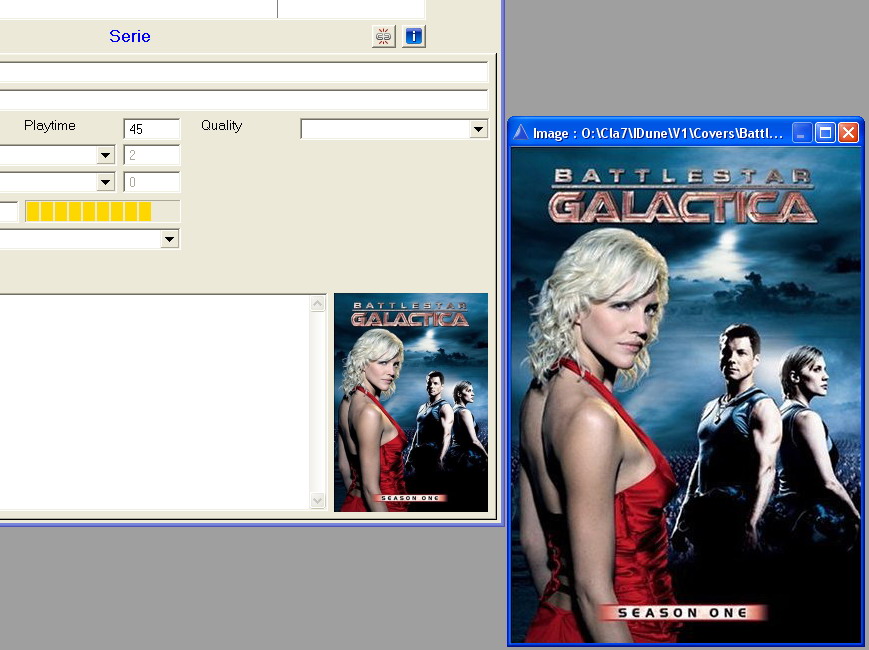Viewport: 869px width, 650px height.
Task: Click the Serie heading label
Action: click(x=130, y=36)
